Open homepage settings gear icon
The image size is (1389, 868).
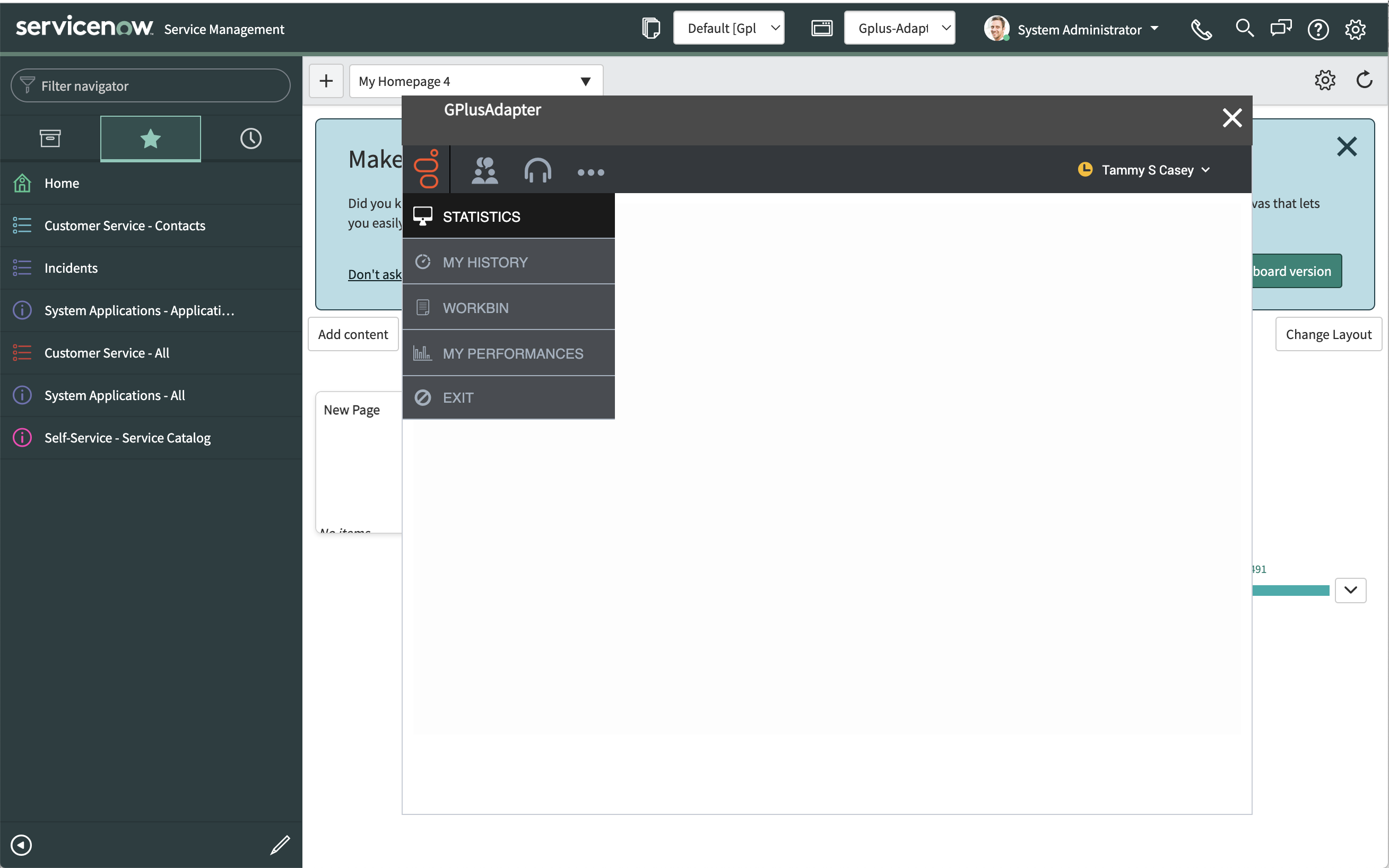pos(1325,80)
